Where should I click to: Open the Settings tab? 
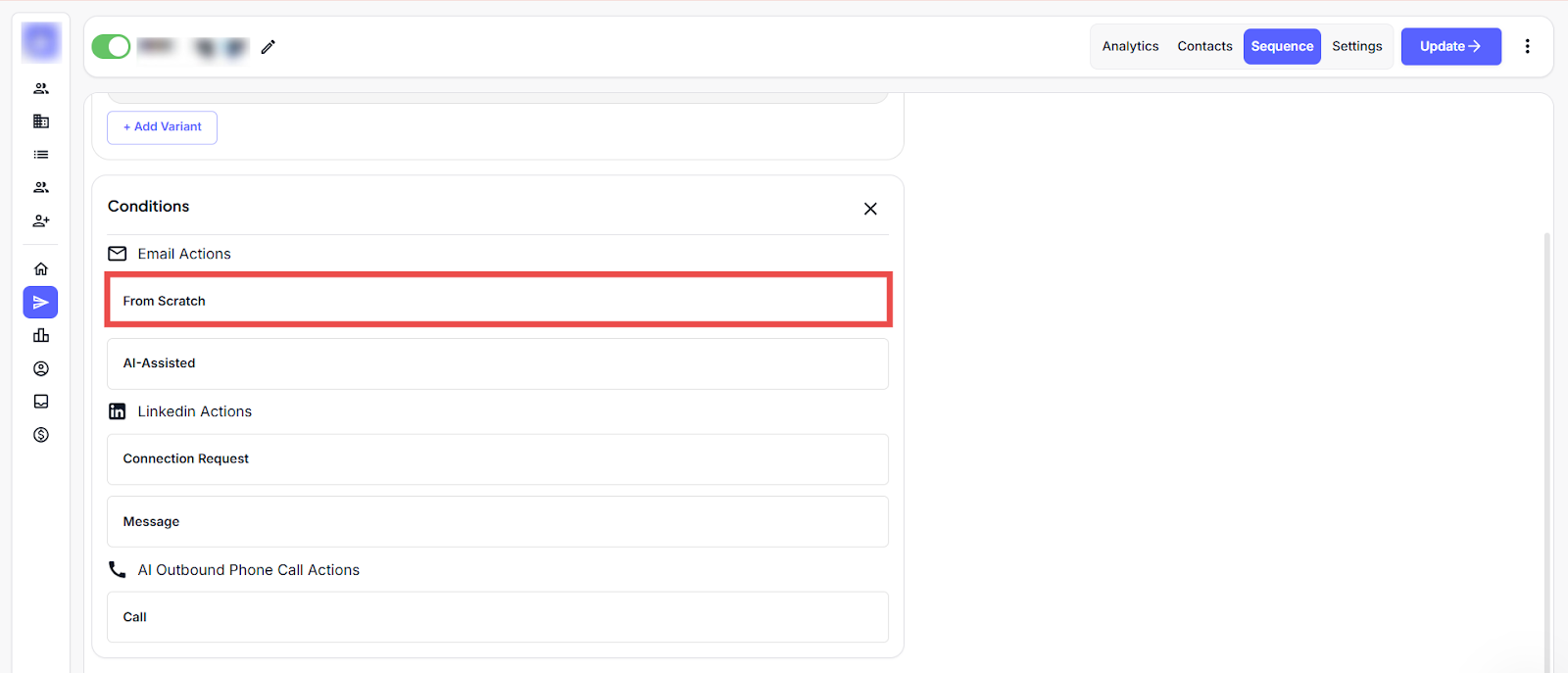(1356, 47)
